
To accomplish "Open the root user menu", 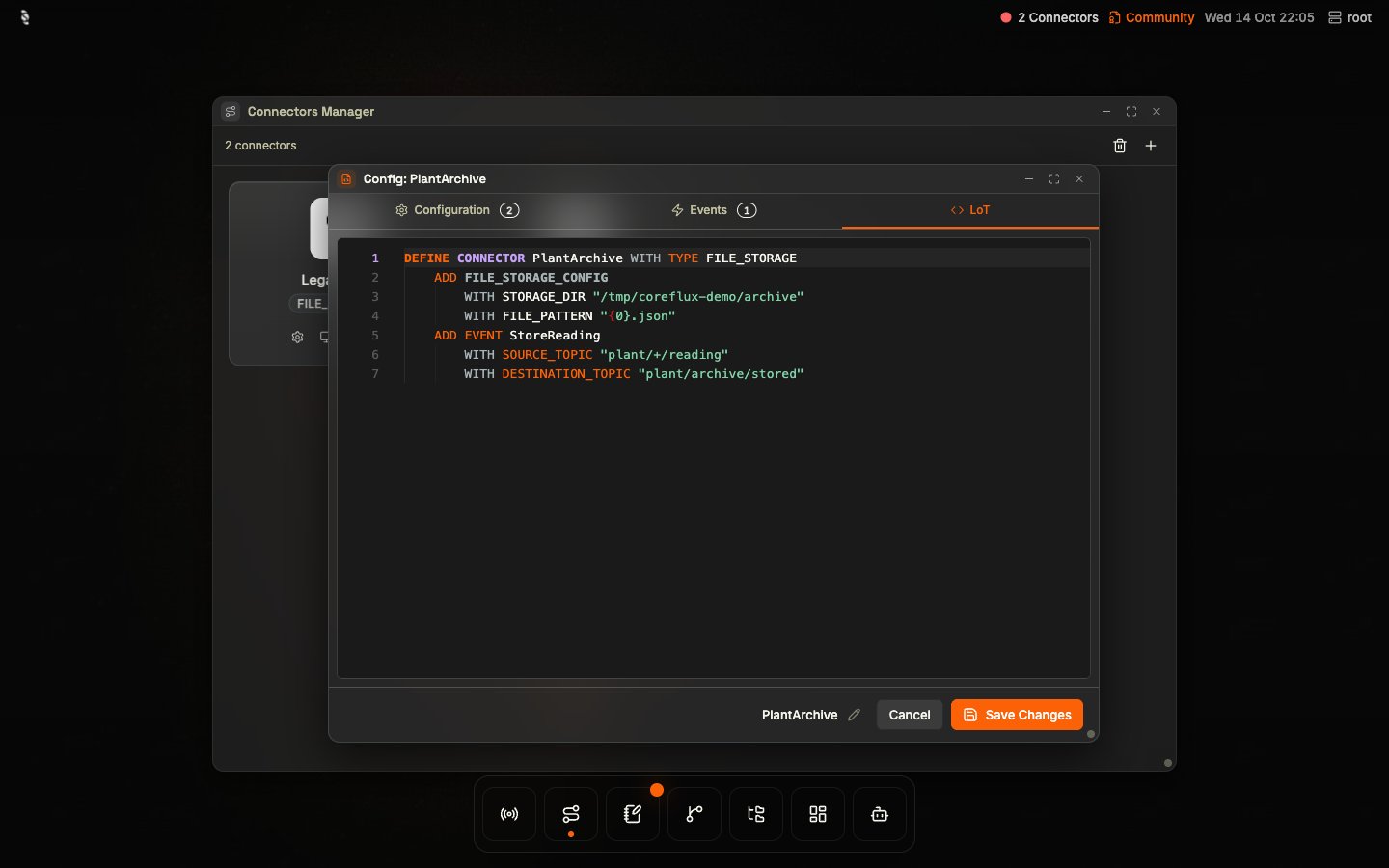I will coord(1349,17).
